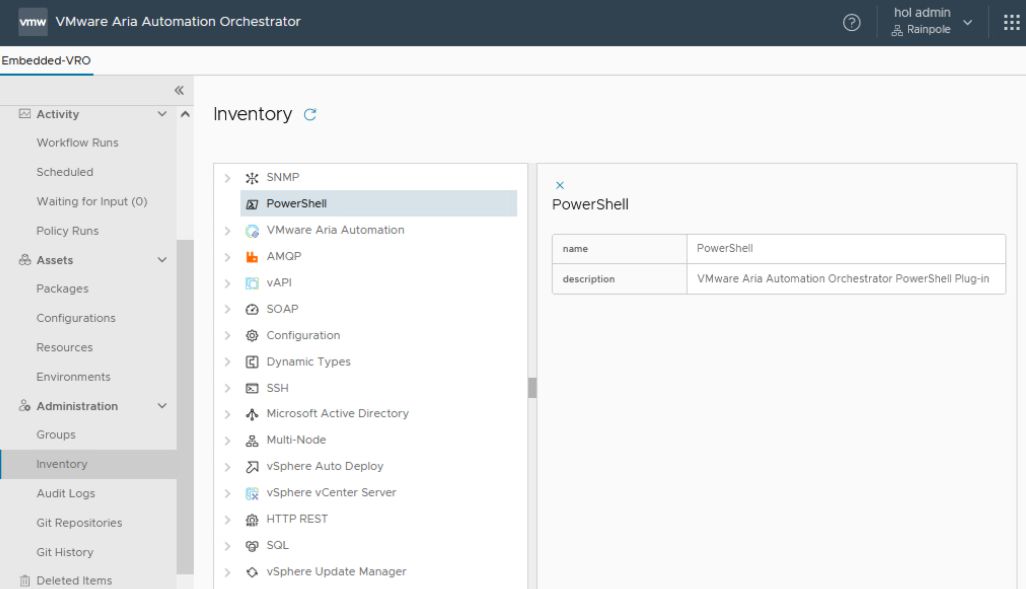Screen dimensions: 1026x589
Task: Select the PowerShell description value text
Action: [x=843, y=279]
